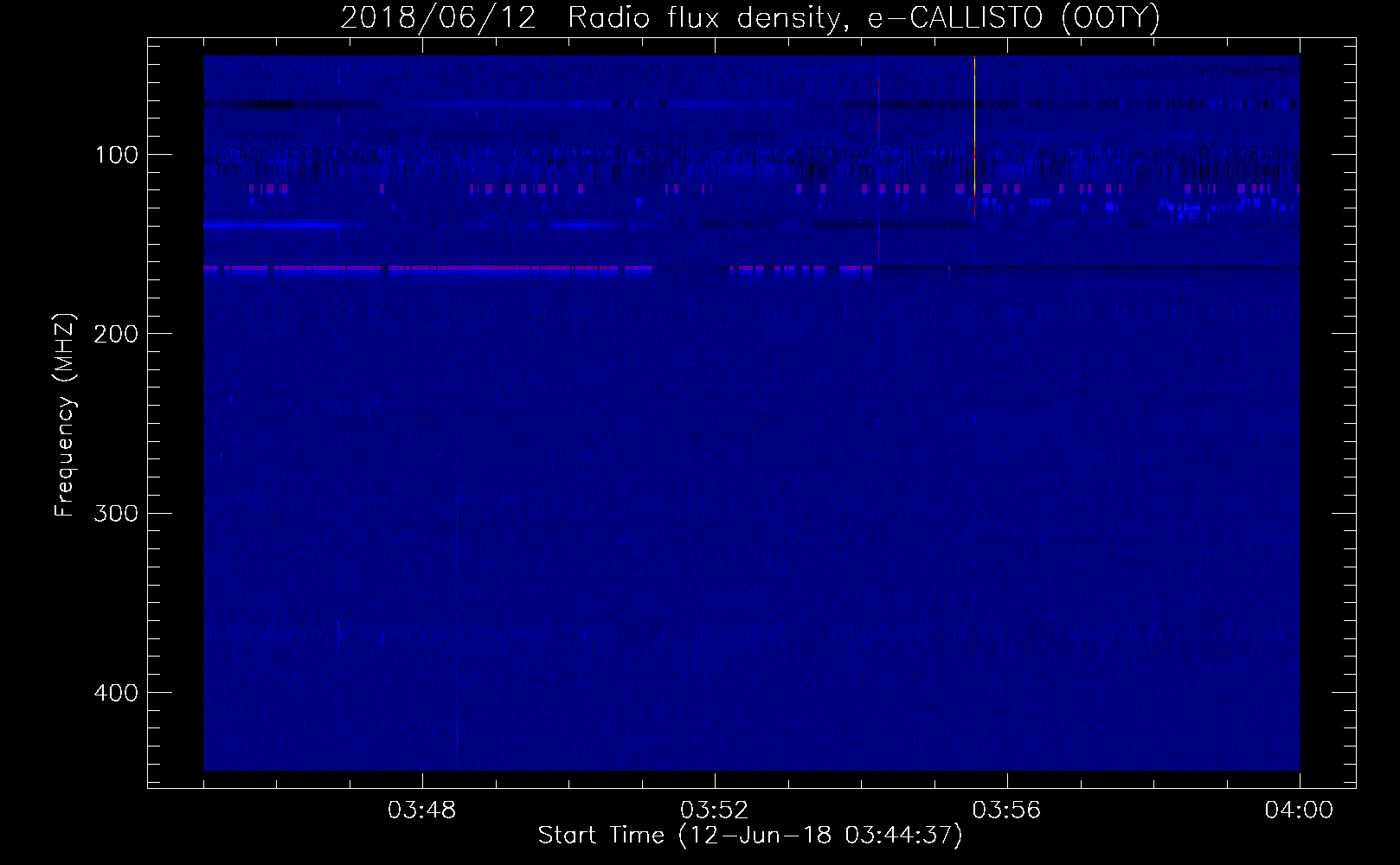
Task: Click the 03:56 time tick label
Action: pyautogui.click(x=1007, y=811)
